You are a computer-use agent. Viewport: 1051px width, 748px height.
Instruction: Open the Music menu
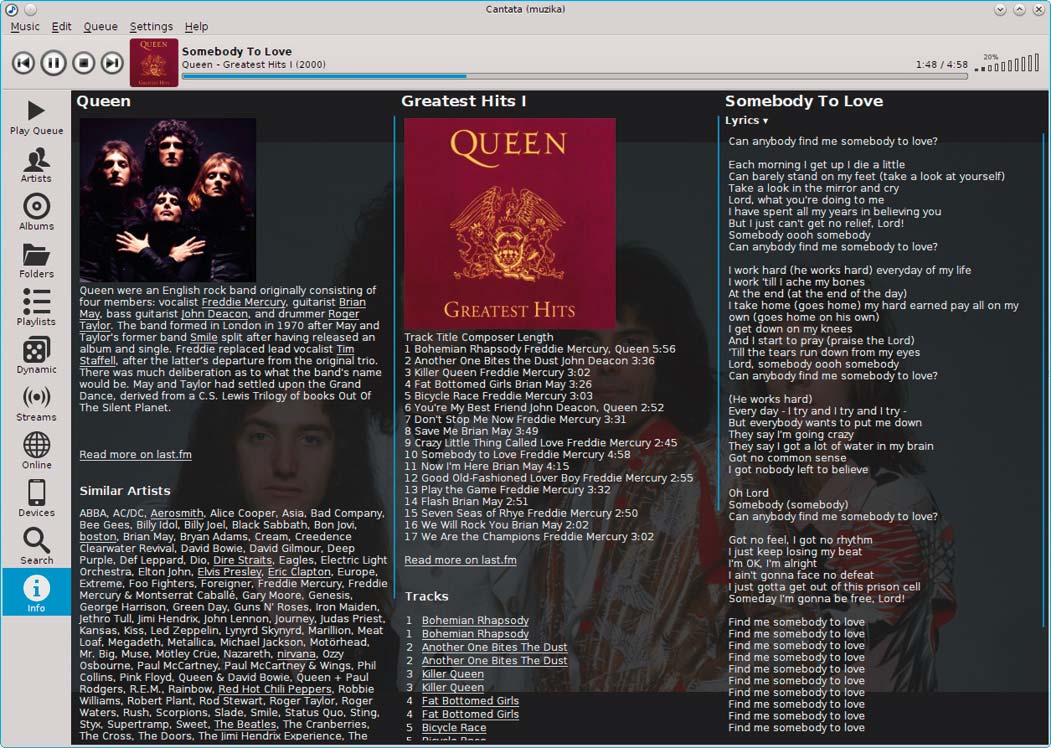point(25,26)
